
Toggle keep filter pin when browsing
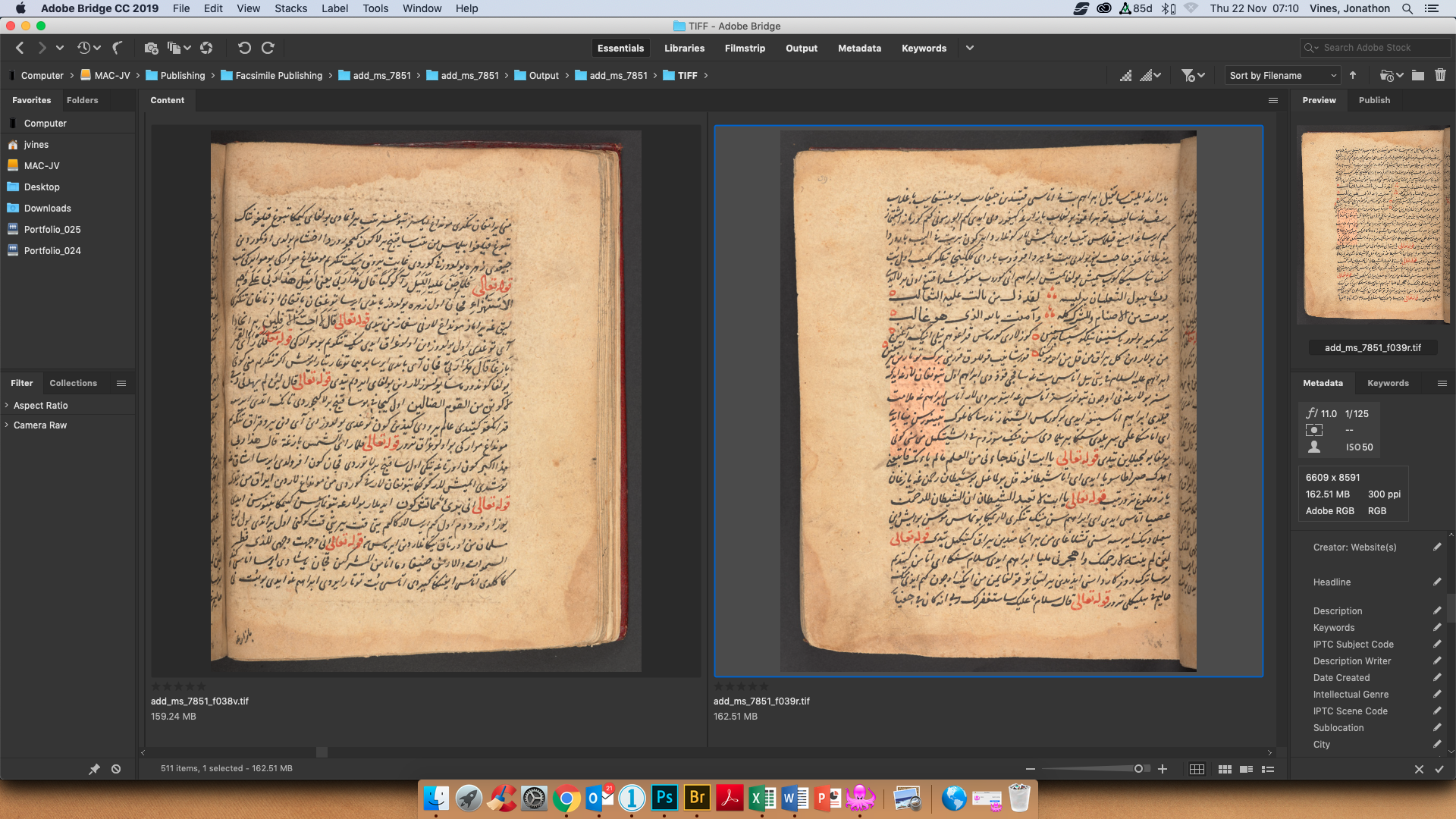94,769
